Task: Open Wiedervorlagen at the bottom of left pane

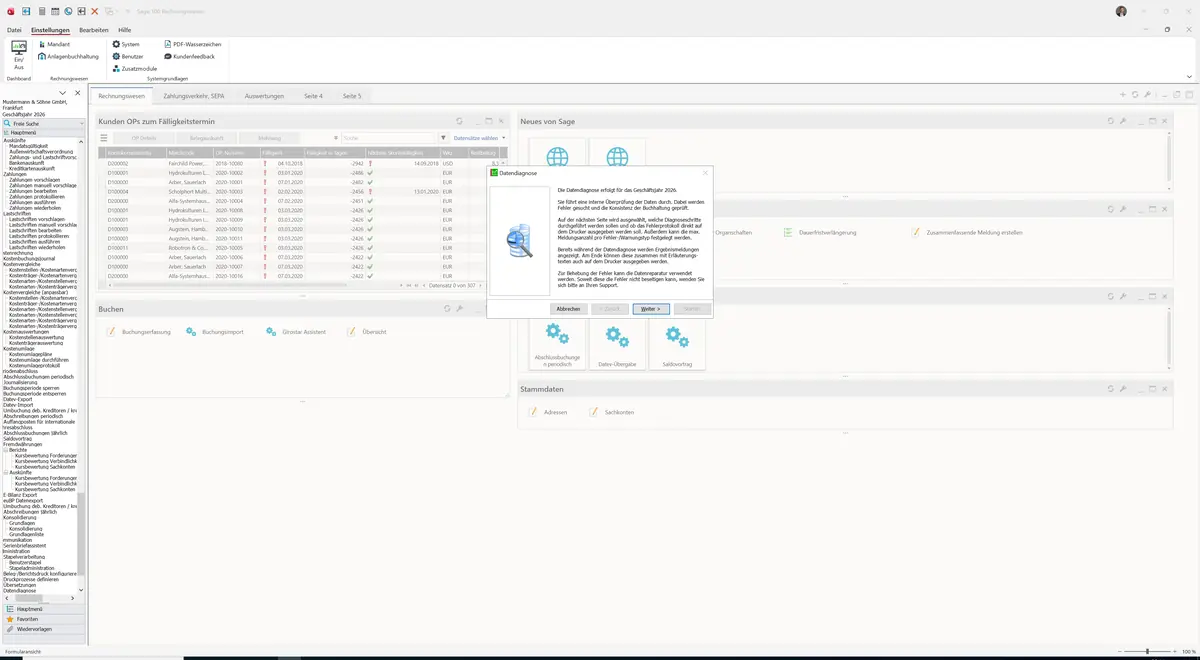Action: pyautogui.click(x=43, y=629)
